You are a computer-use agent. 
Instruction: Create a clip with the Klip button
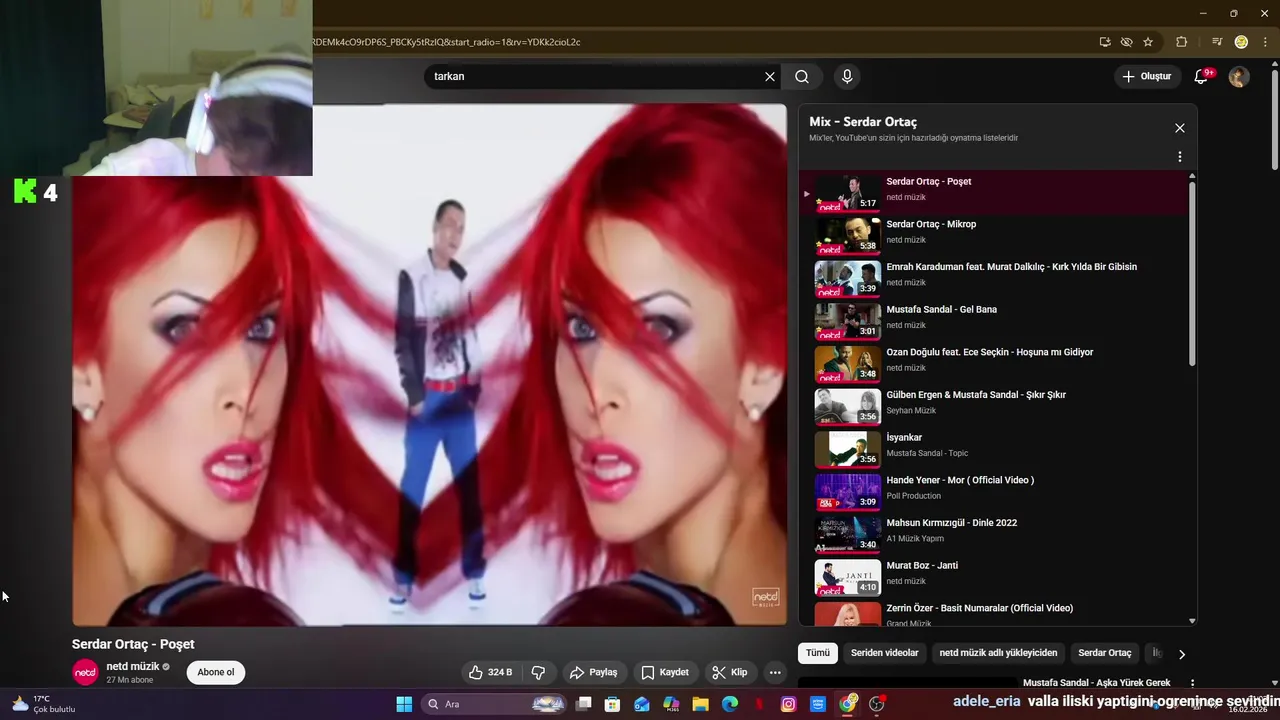(x=729, y=672)
